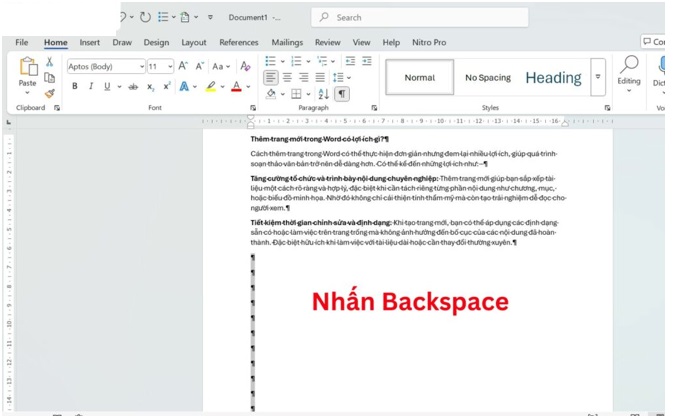The height and width of the screenshot is (418, 685).
Task: Switch to the Review tab
Action: click(328, 42)
